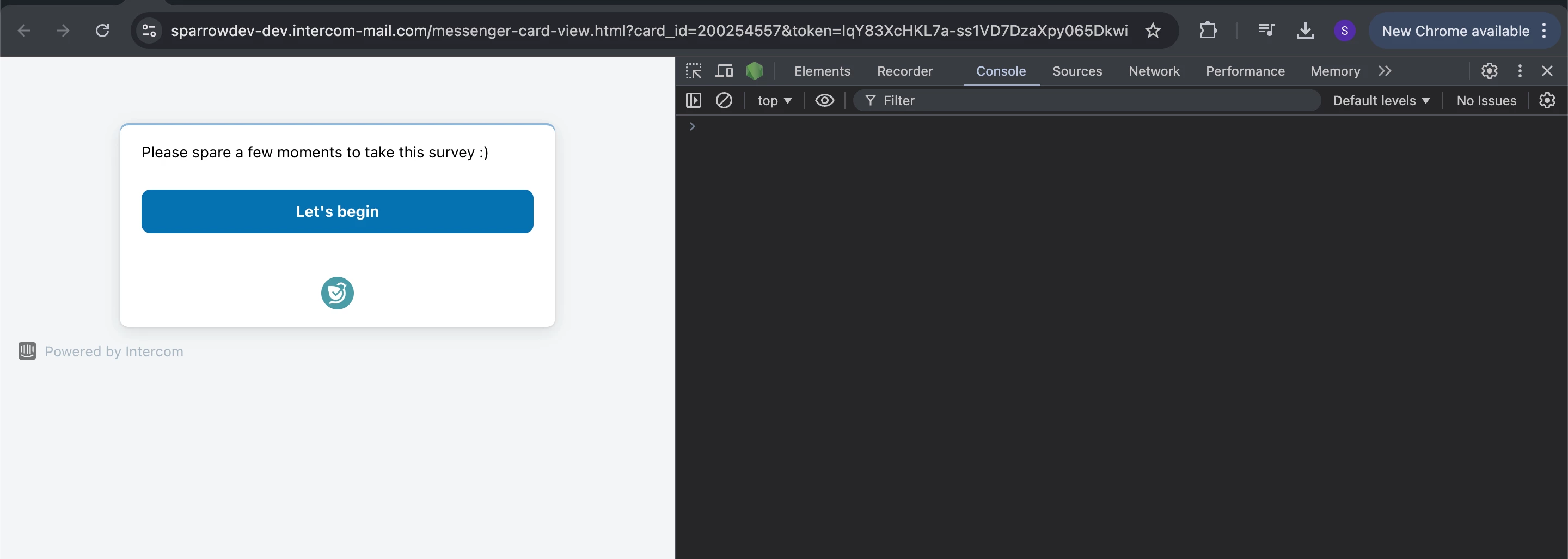
Task: Expand more DevTools tabs chevron
Action: point(1385,71)
